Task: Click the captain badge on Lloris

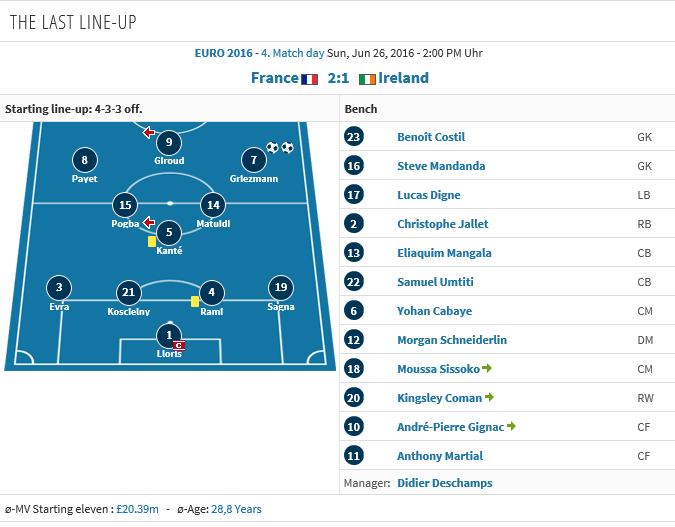Action: 179,345
